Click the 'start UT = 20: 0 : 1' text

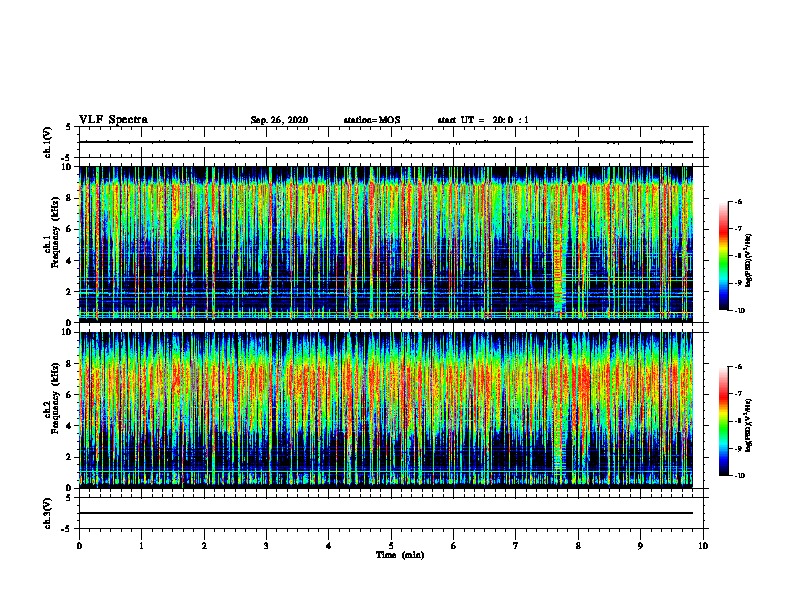[x=483, y=120]
